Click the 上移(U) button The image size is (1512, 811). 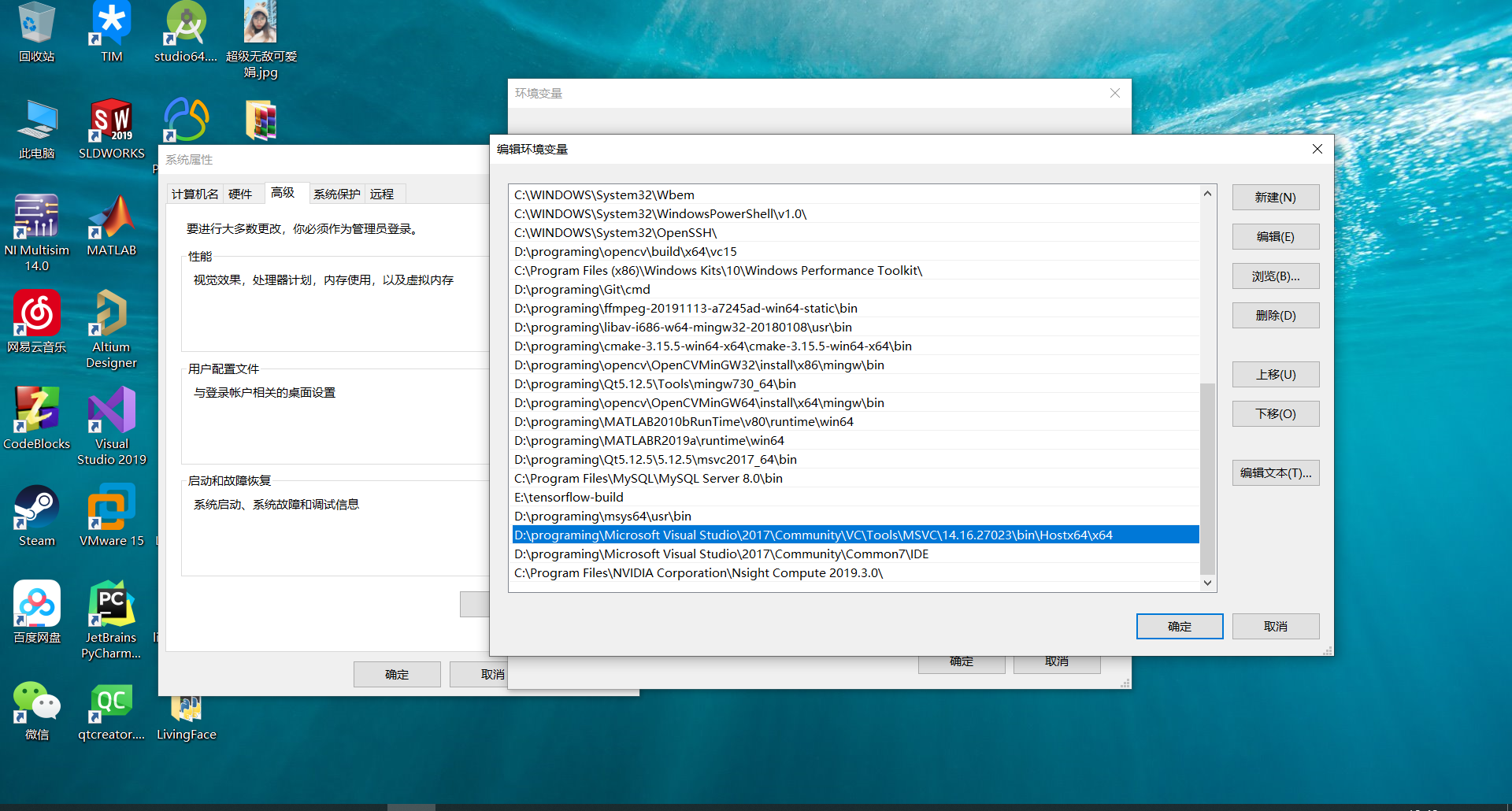1275,374
